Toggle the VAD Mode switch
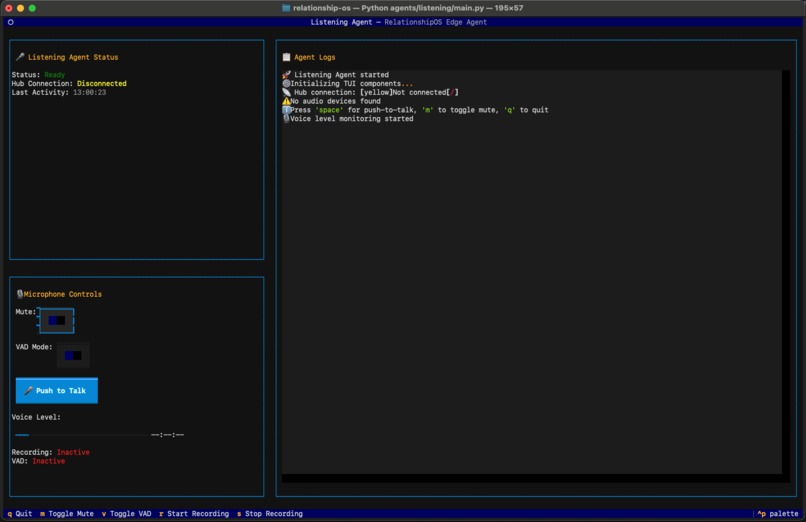806x522 pixels. [72, 356]
